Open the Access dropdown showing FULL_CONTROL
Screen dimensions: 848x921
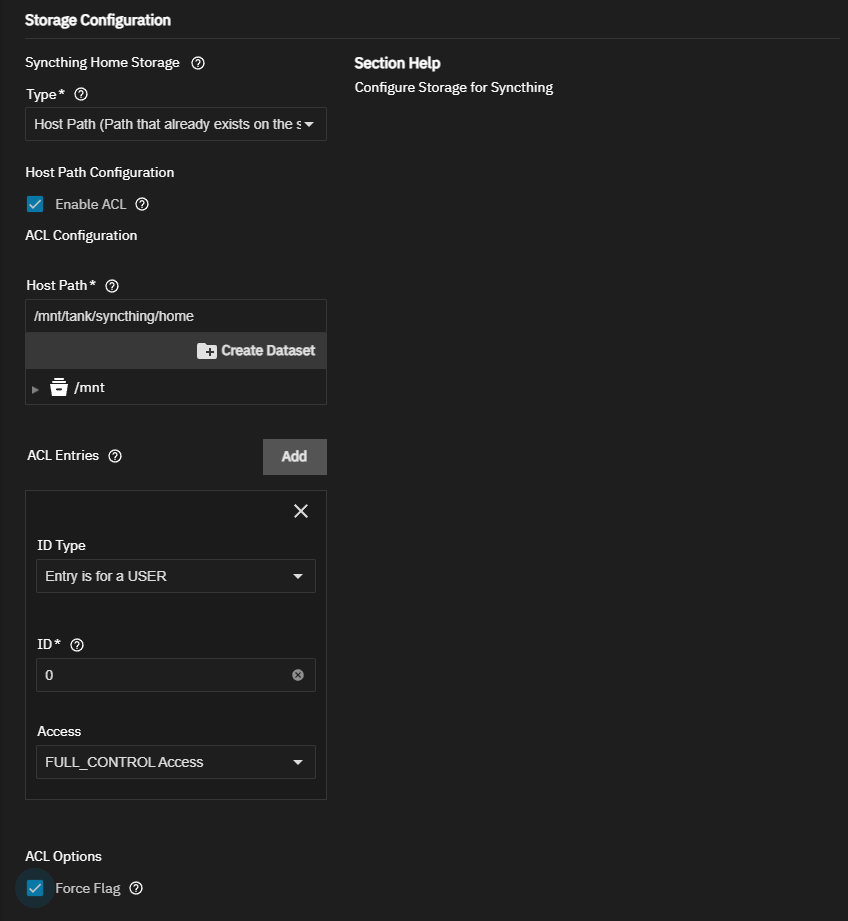click(x=175, y=762)
